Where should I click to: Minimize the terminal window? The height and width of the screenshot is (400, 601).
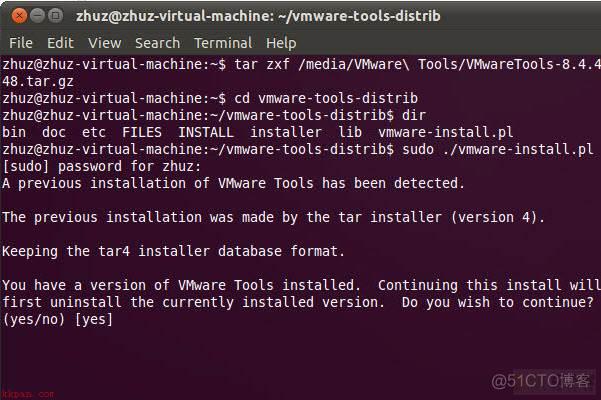38,16
